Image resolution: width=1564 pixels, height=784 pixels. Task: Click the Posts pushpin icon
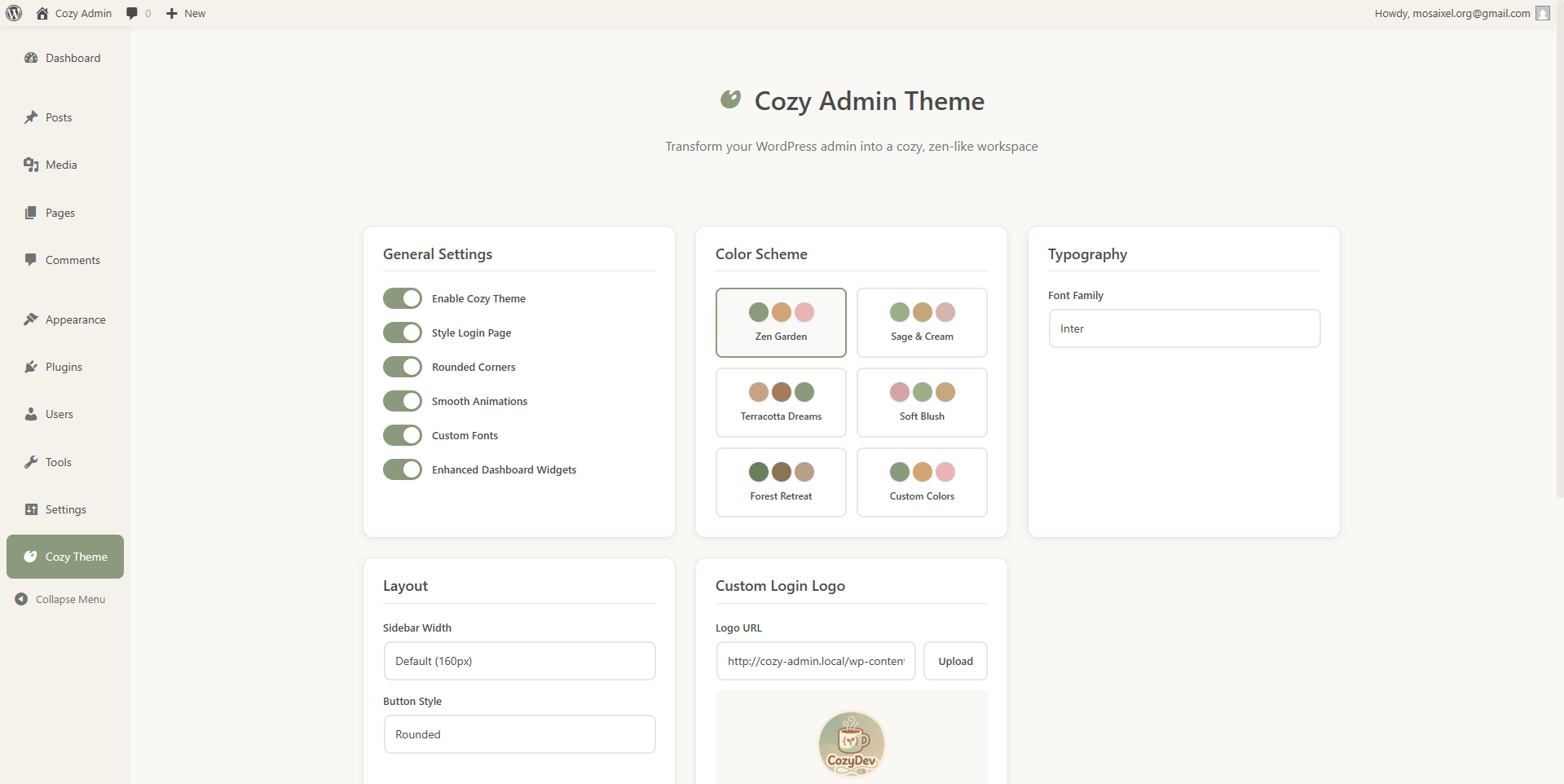point(31,117)
